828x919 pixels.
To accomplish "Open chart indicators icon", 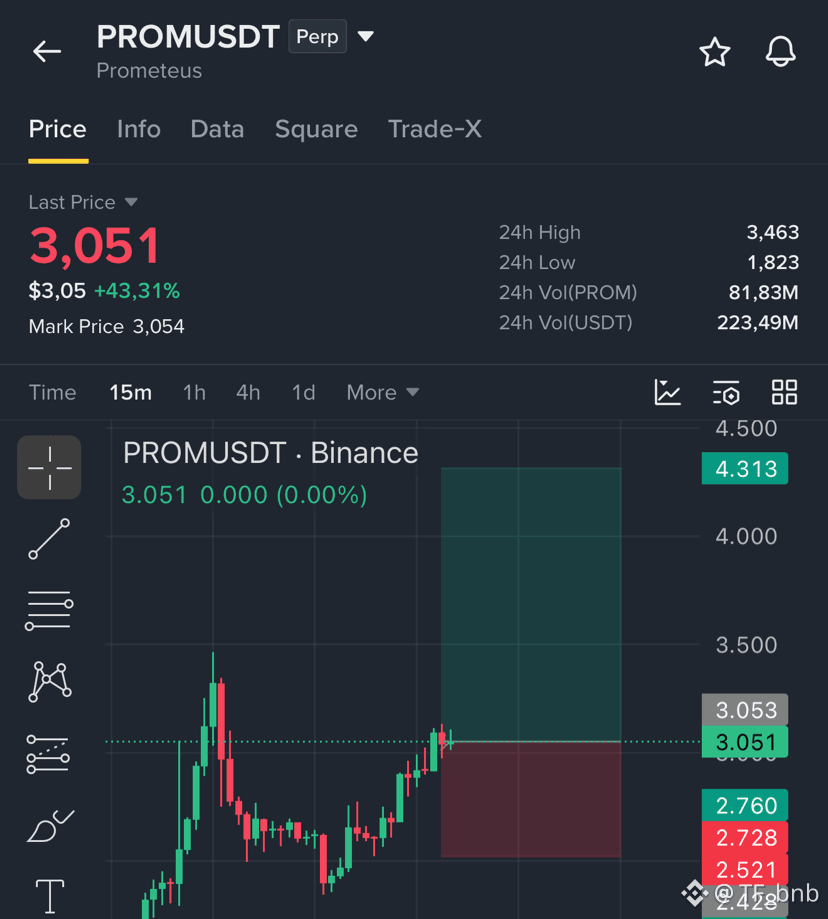I will (667, 392).
